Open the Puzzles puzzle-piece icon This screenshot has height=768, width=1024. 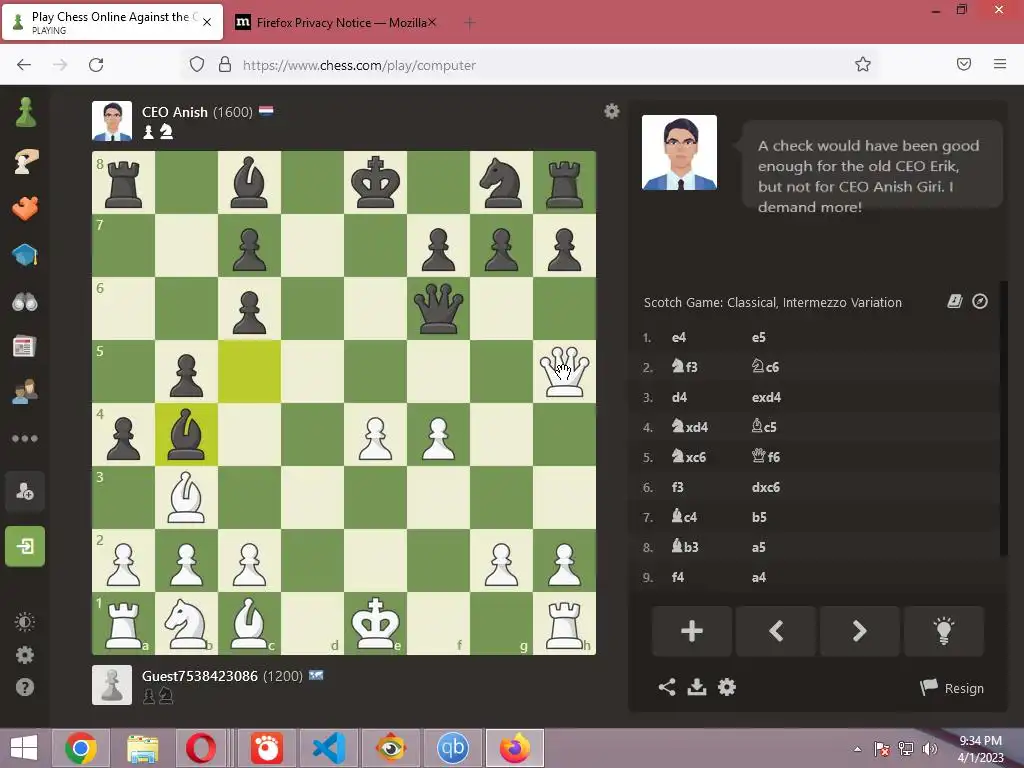point(25,208)
